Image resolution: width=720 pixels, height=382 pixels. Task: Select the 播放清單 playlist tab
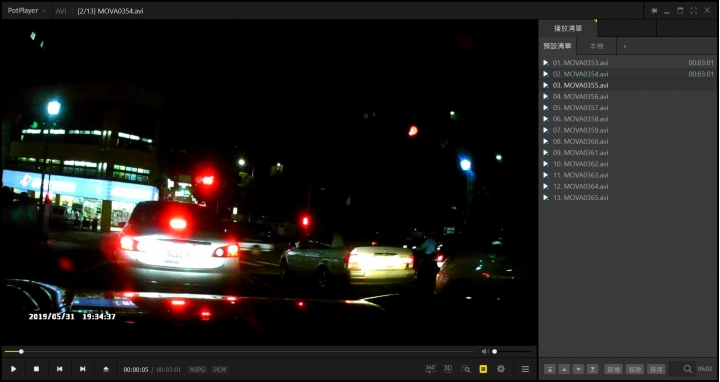(568, 28)
